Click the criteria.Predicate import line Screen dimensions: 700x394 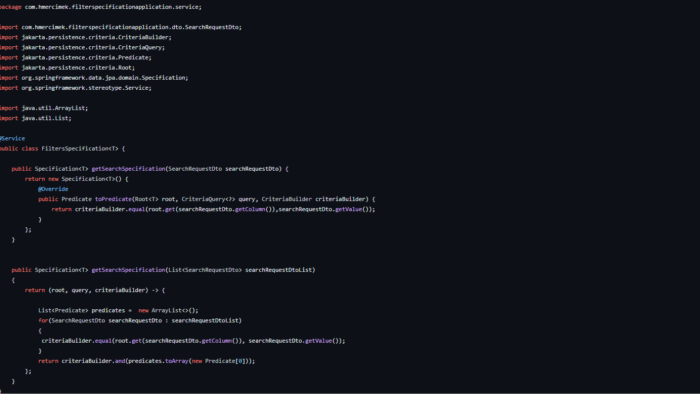click(75, 58)
